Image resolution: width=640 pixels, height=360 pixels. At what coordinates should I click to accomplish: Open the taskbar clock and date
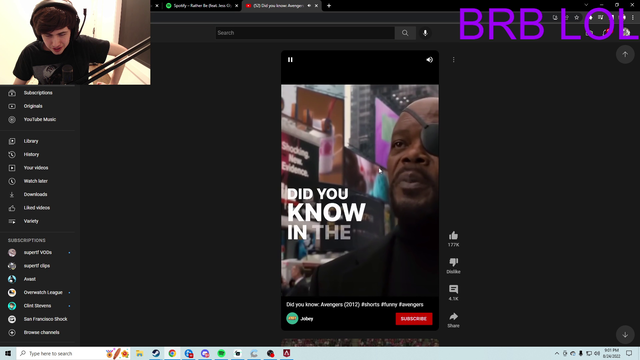[611, 353]
